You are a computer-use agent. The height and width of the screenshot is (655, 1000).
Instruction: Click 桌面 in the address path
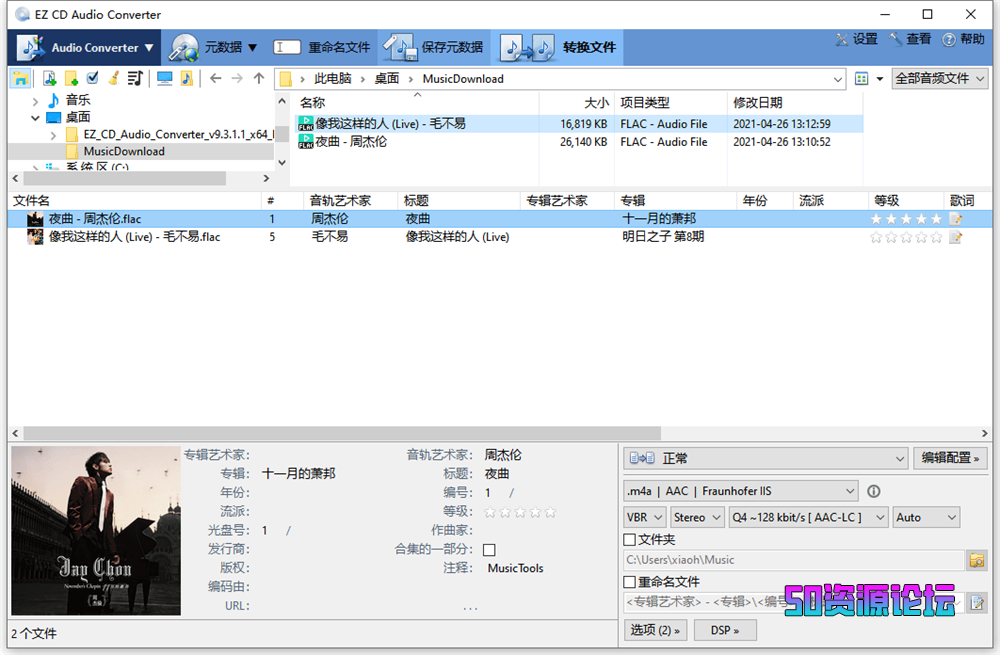point(386,78)
